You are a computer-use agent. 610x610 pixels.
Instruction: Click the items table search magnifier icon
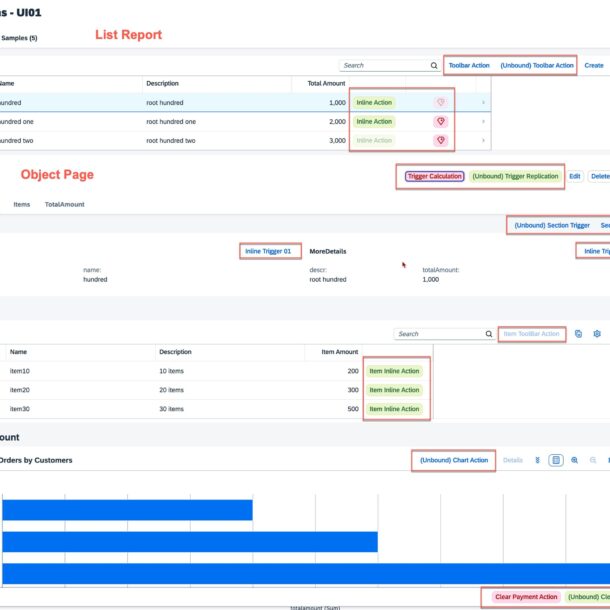pos(489,334)
